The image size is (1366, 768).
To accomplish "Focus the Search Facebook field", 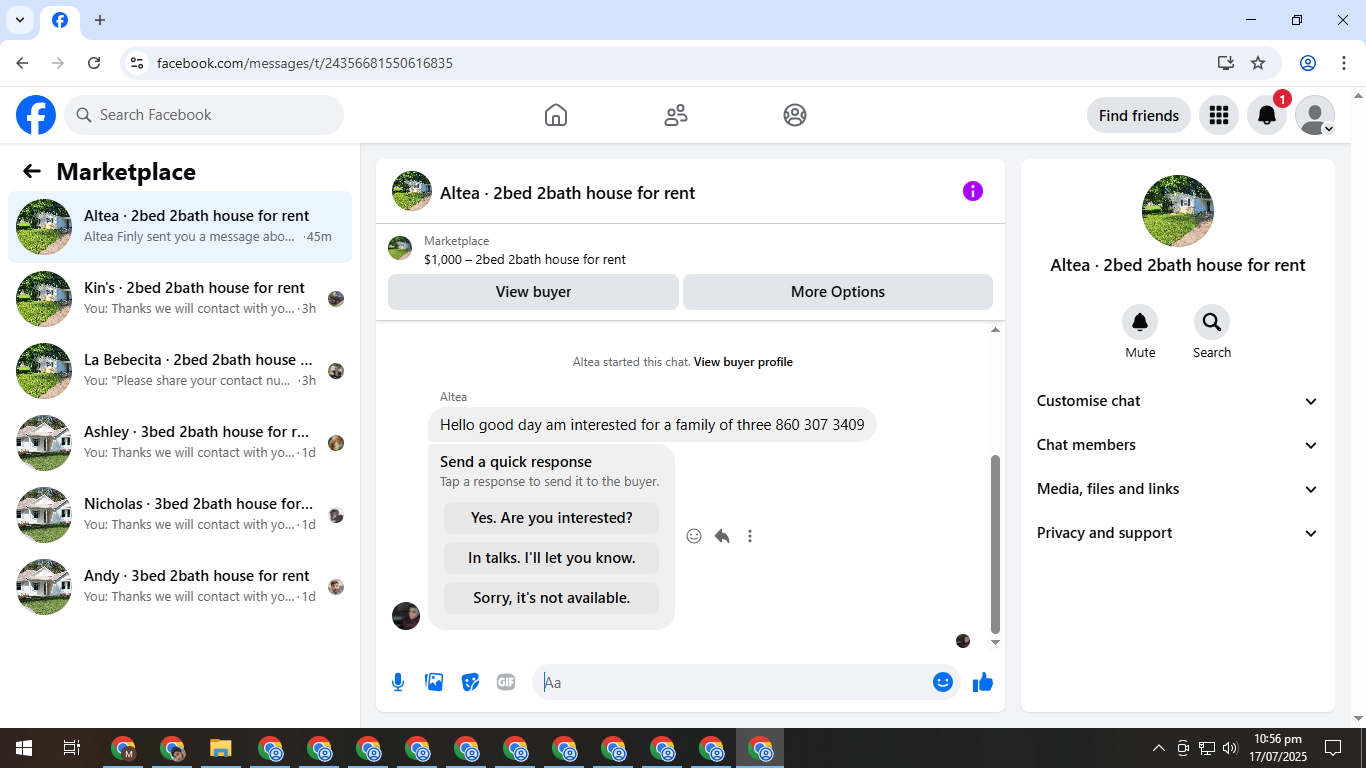I will pos(204,115).
